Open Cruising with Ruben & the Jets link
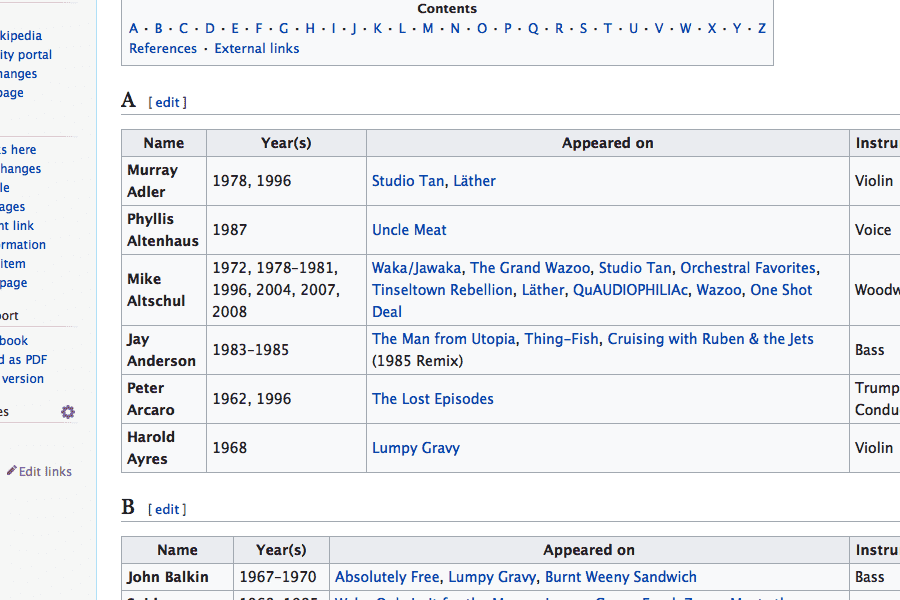This screenshot has width=900, height=600. (x=711, y=339)
